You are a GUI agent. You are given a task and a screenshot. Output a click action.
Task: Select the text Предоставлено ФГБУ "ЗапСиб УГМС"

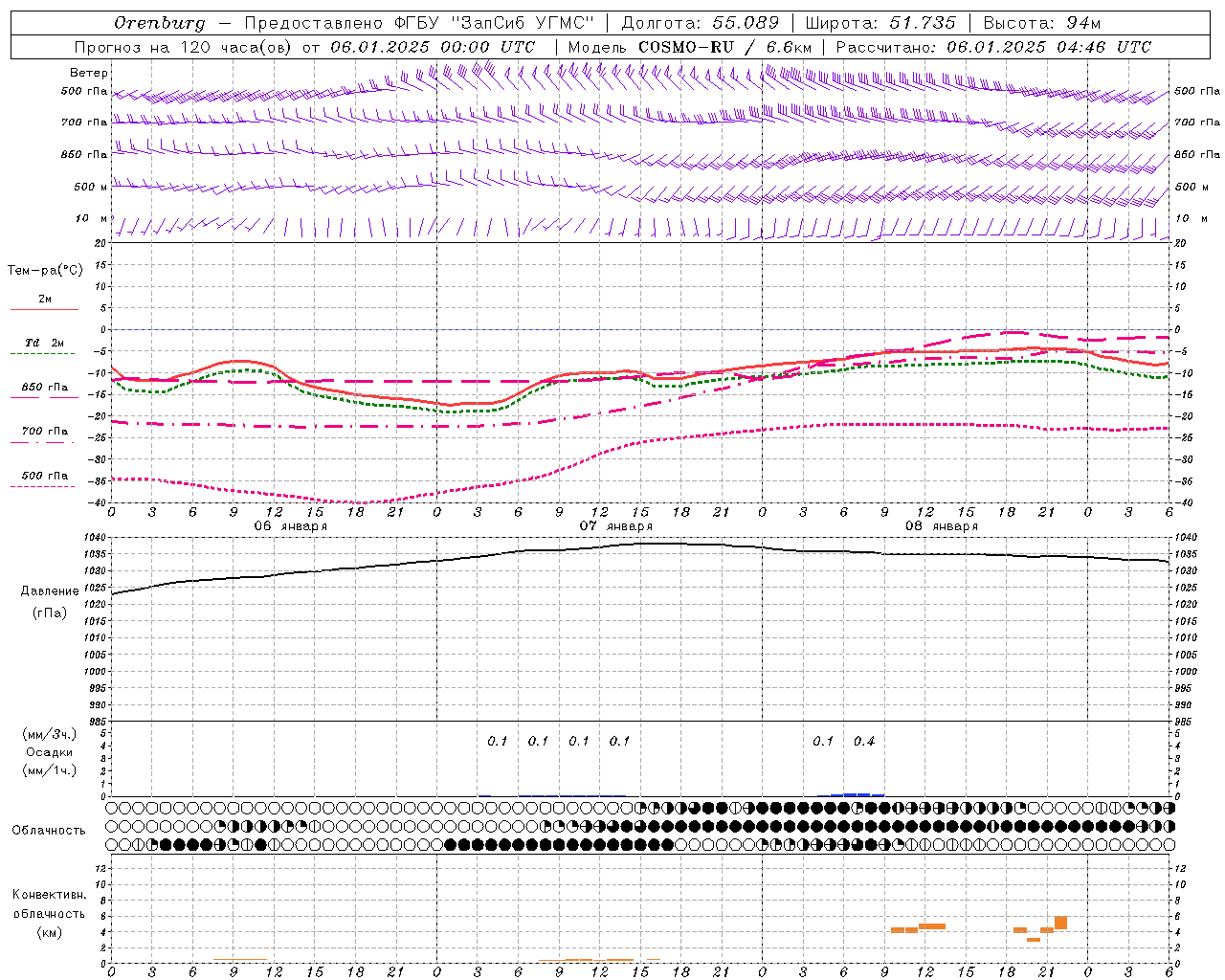coord(419,23)
